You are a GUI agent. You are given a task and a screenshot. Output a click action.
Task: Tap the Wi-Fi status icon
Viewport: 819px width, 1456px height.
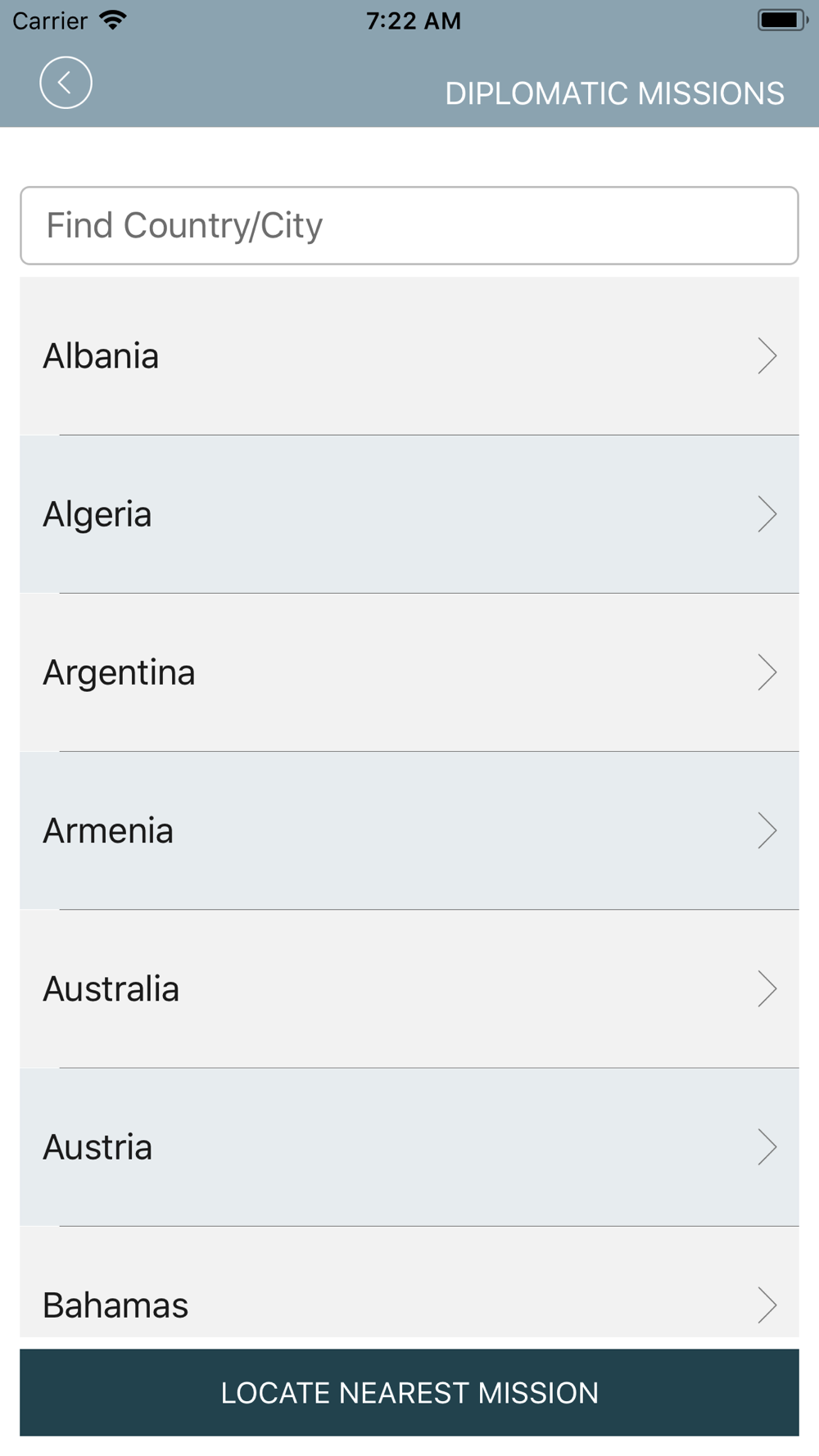point(113,20)
